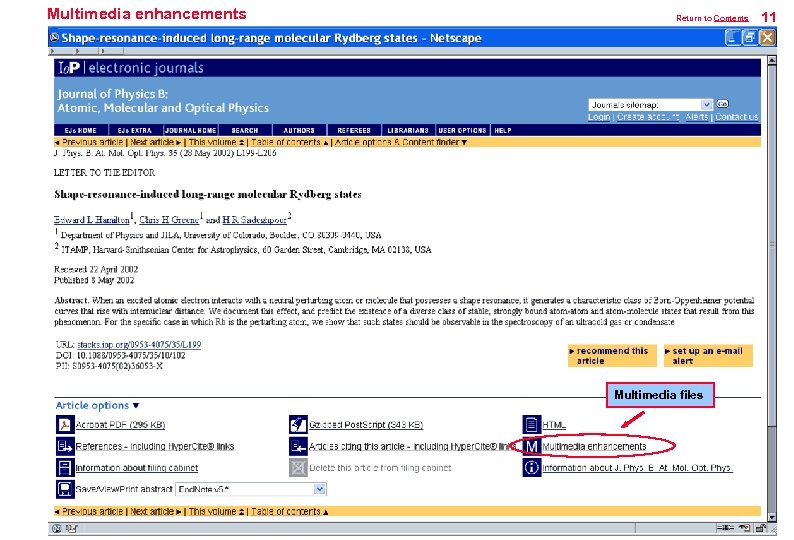Click set up an e-mail alert button
This screenshot has height=540, width=794.
pyautogui.click(x=708, y=356)
